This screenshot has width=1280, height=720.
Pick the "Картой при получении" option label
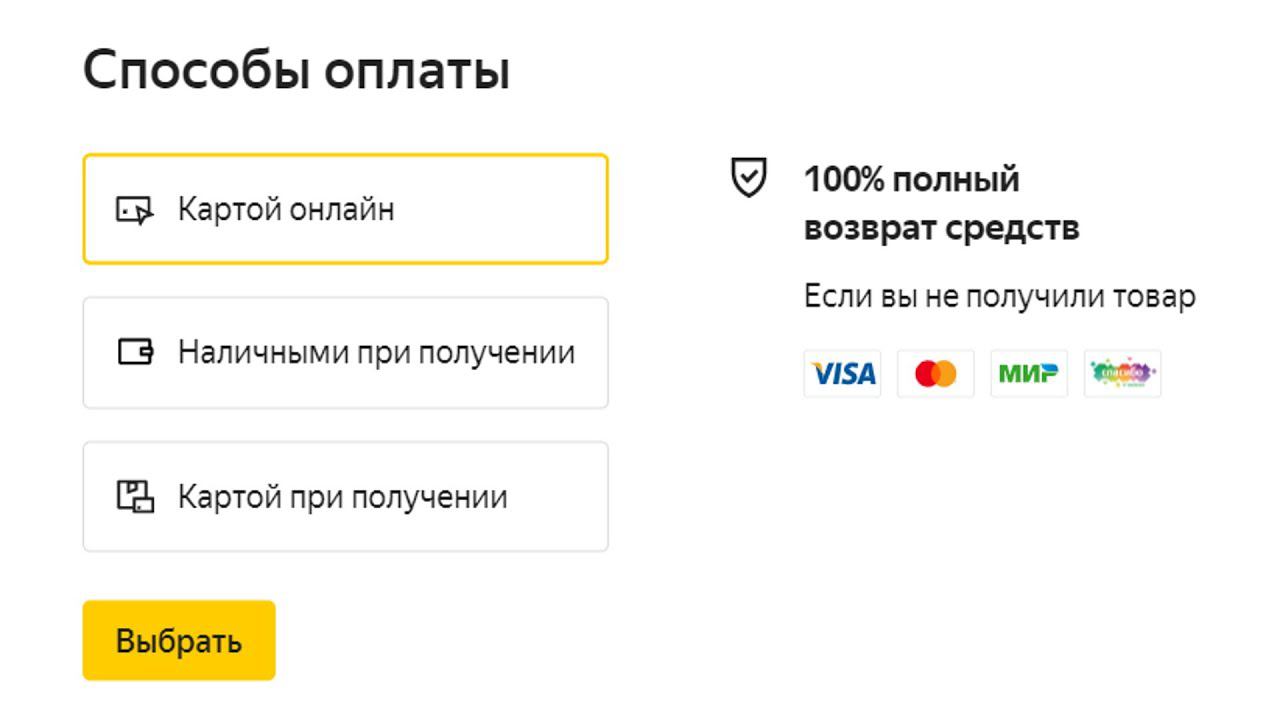point(342,497)
